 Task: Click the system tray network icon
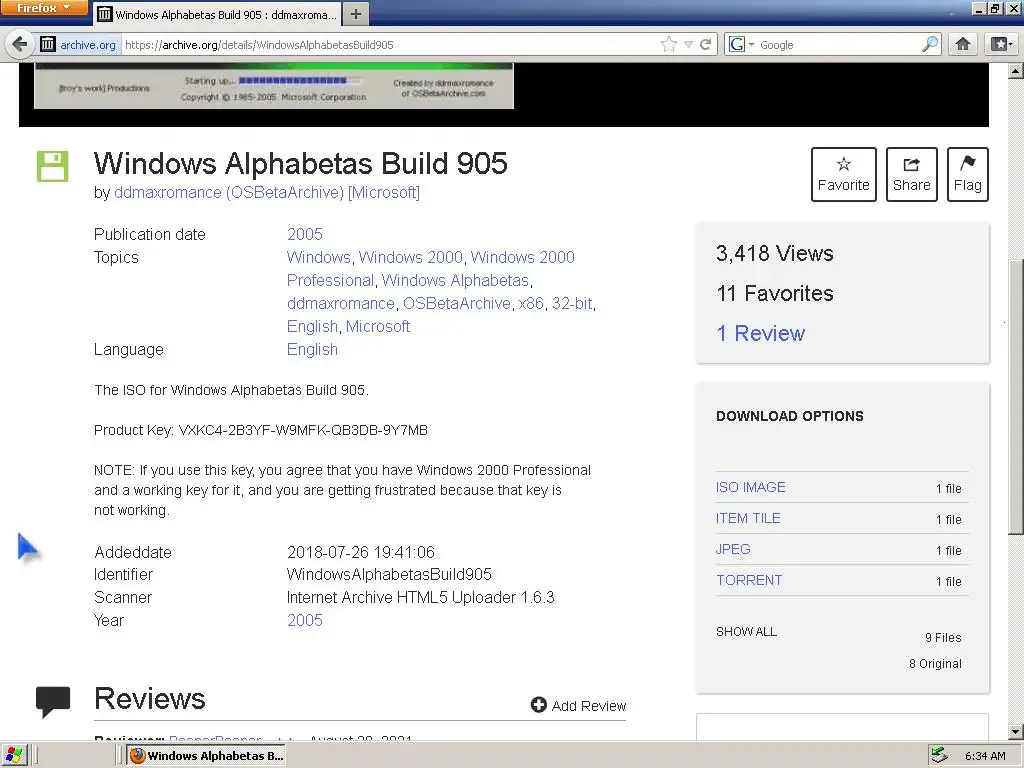[x=940, y=756]
